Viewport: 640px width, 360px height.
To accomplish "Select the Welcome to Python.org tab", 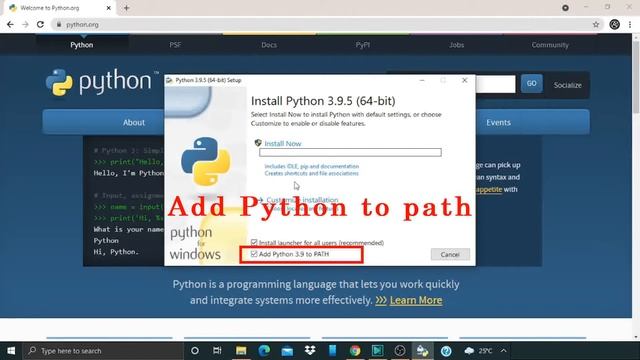I will point(59,8).
